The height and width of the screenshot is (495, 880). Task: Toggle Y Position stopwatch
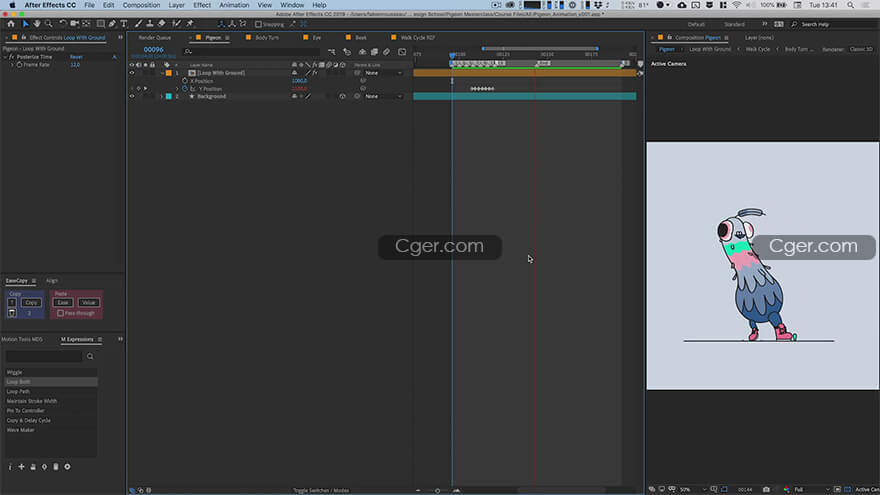coord(185,89)
